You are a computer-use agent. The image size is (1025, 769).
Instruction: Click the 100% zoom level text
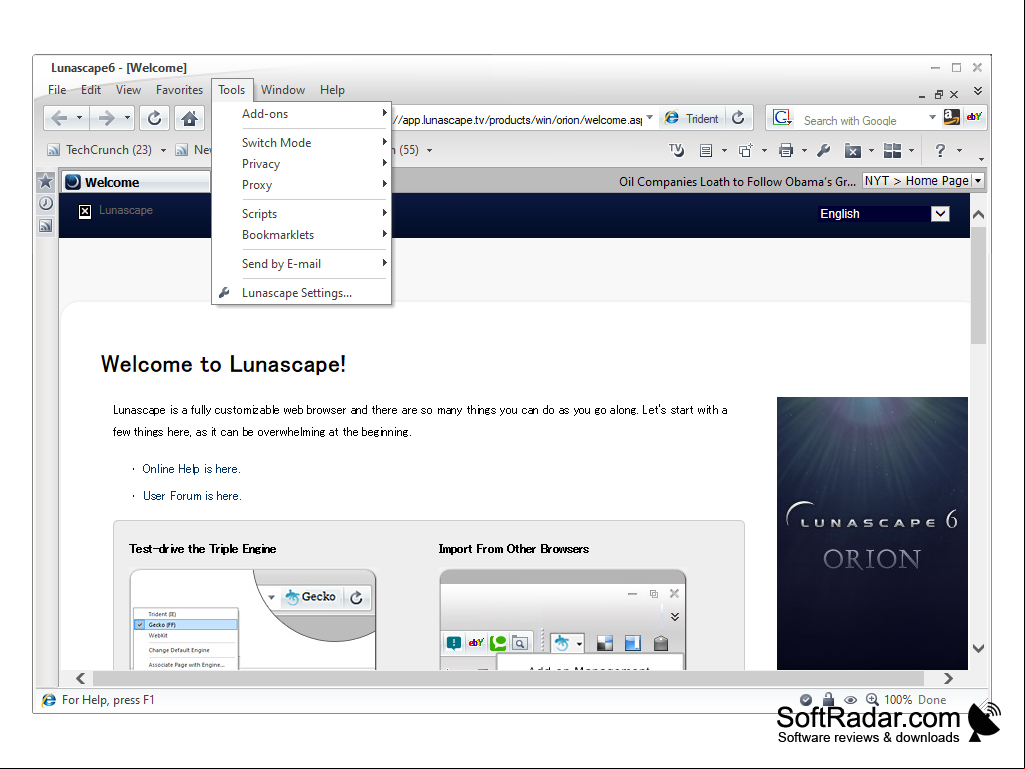click(x=898, y=700)
